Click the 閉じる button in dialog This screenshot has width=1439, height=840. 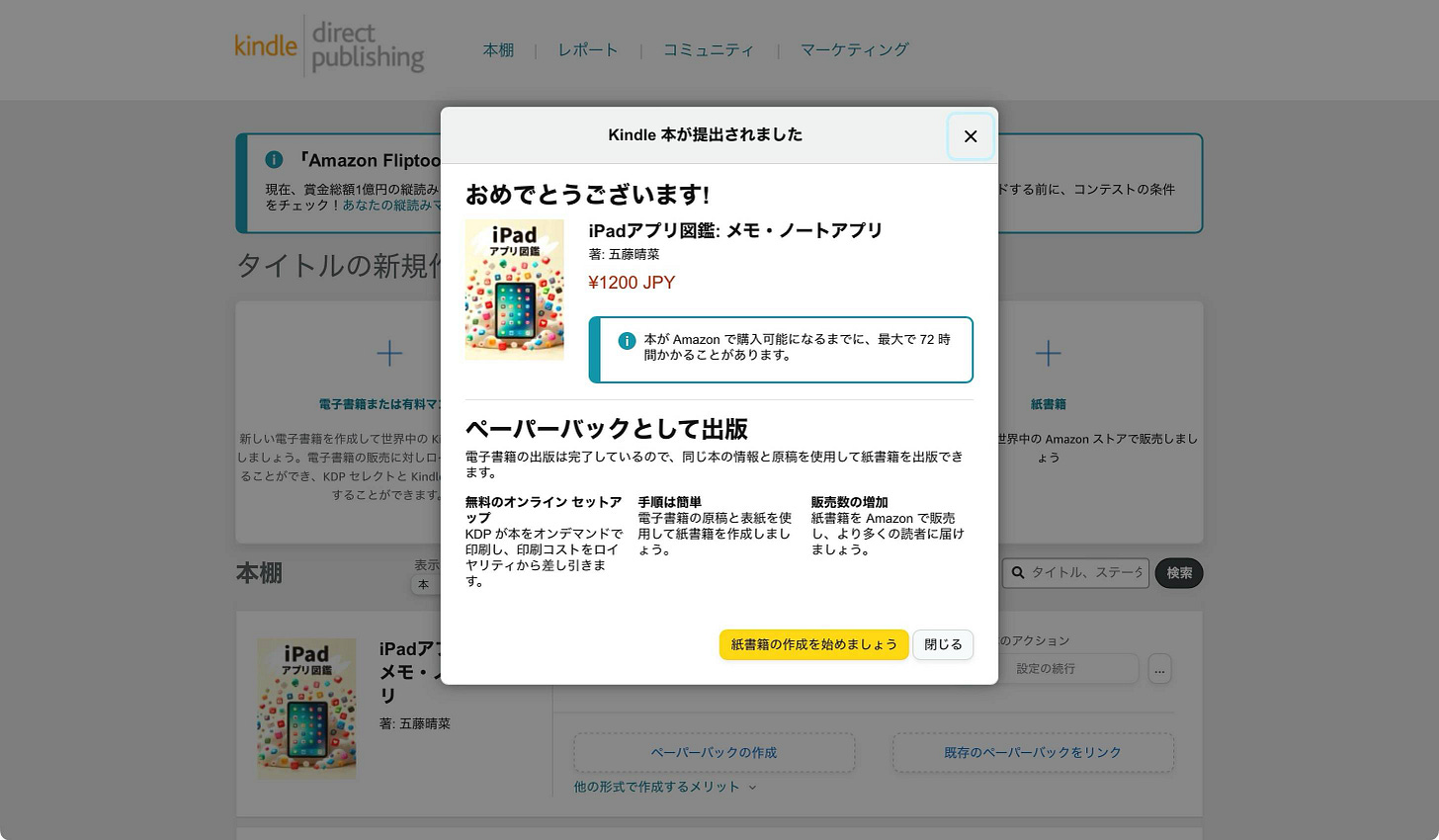(943, 644)
